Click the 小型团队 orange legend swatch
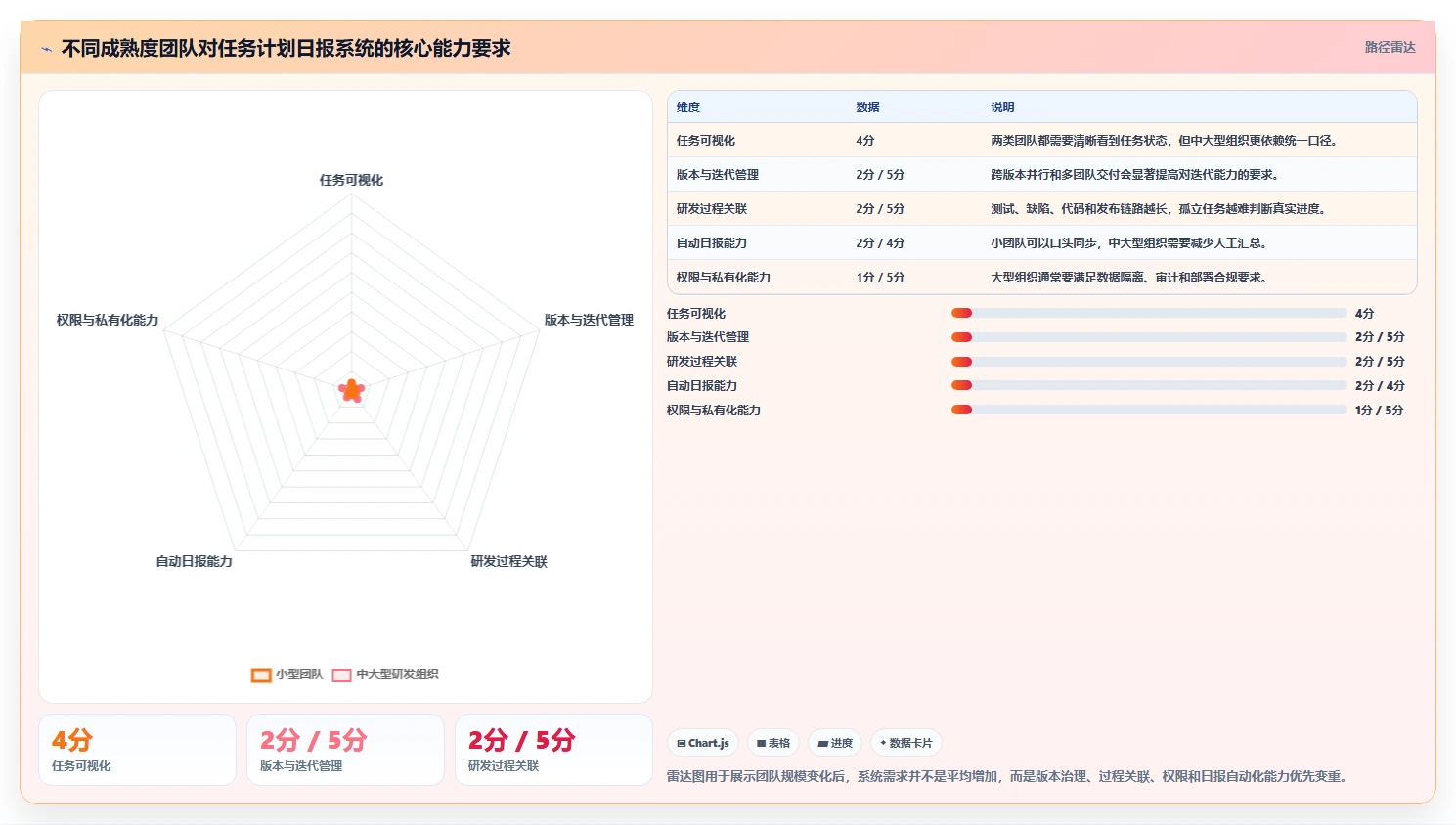 point(261,674)
